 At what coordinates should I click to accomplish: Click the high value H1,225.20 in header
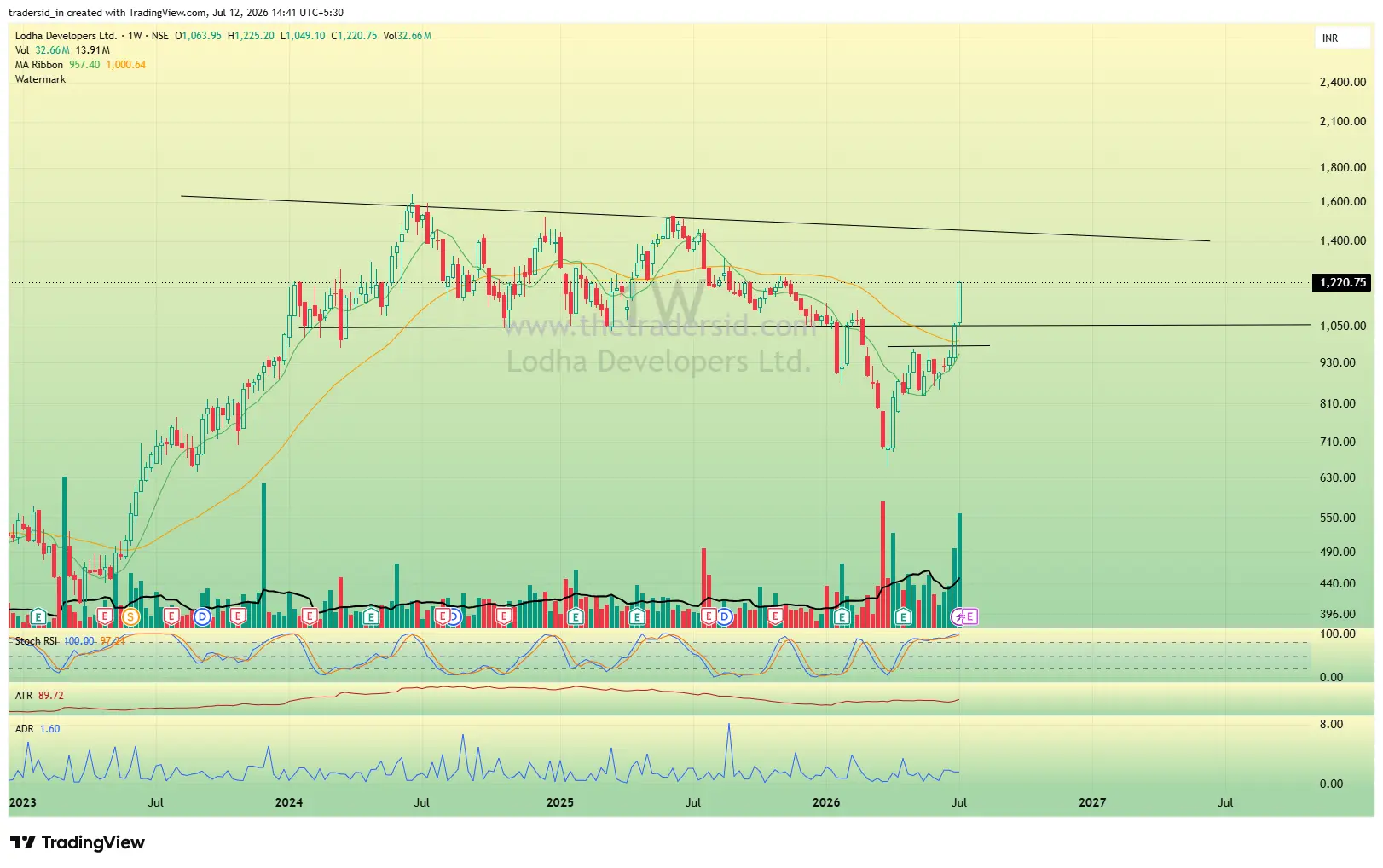coord(251,36)
